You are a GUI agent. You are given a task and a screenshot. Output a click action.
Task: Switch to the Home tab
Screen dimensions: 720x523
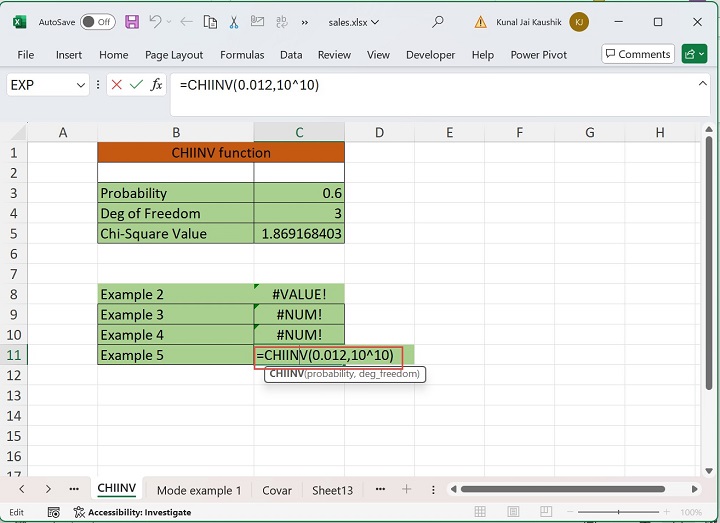[x=113, y=55]
